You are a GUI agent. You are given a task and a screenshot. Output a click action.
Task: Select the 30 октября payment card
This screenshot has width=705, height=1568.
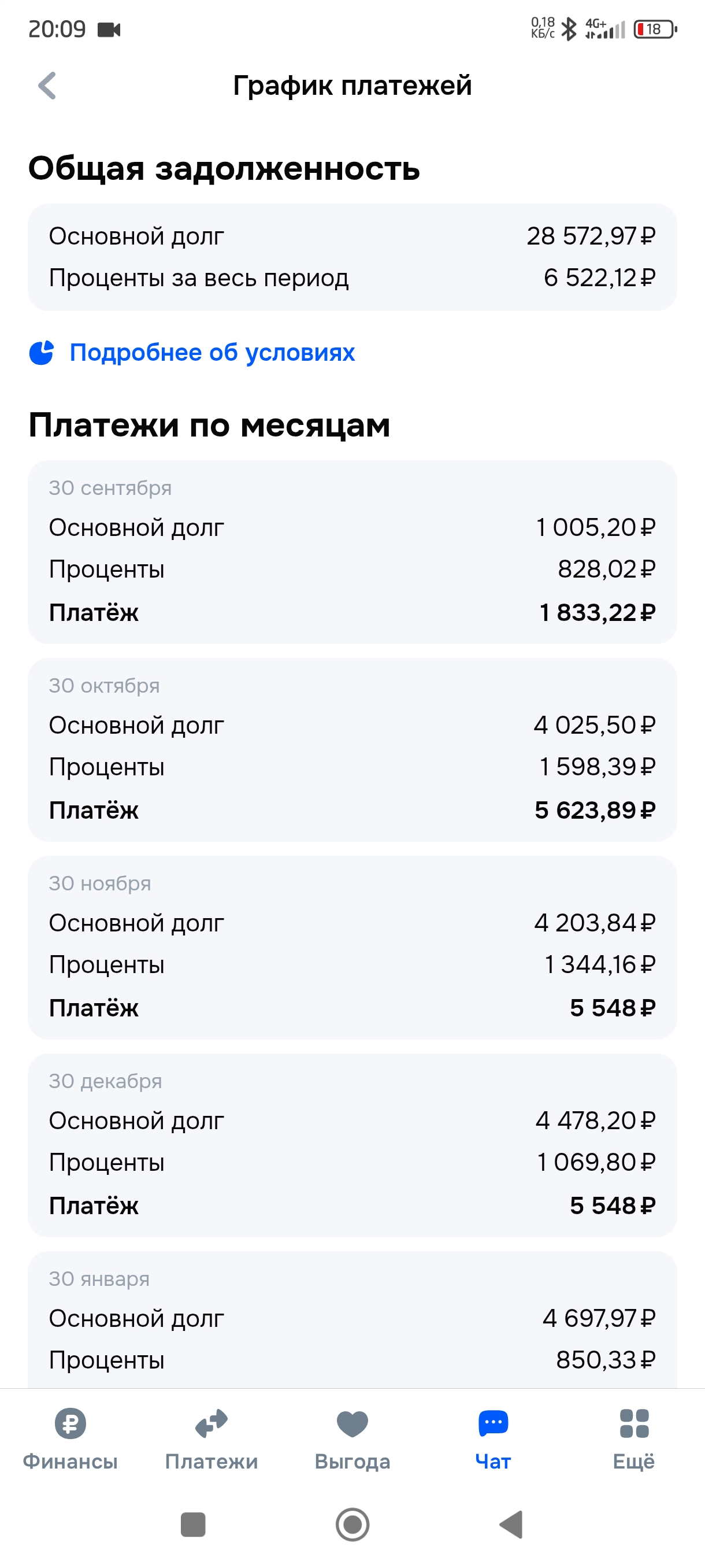(x=352, y=750)
